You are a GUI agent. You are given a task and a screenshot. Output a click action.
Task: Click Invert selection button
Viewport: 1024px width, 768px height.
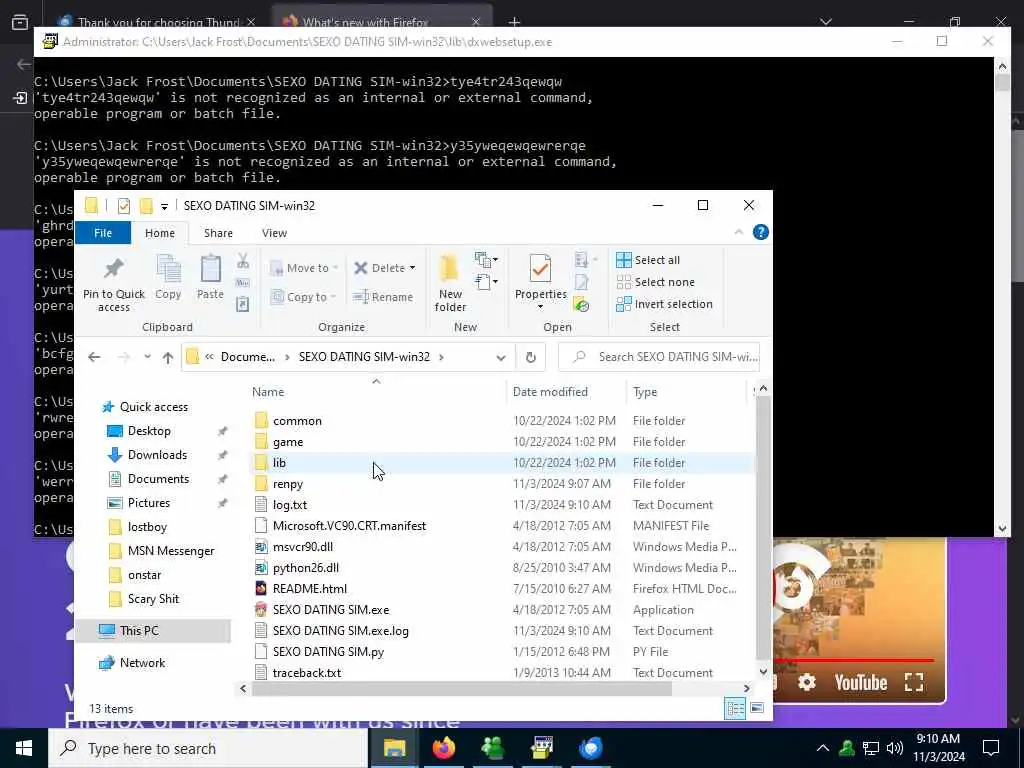[664, 304]
